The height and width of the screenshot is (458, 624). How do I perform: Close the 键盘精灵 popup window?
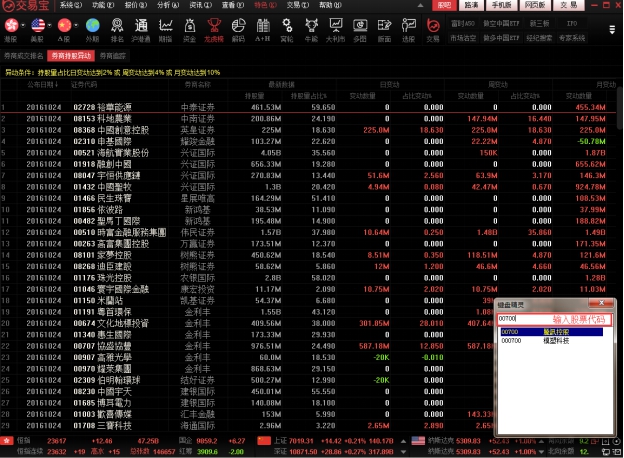(x=601, y=306)
